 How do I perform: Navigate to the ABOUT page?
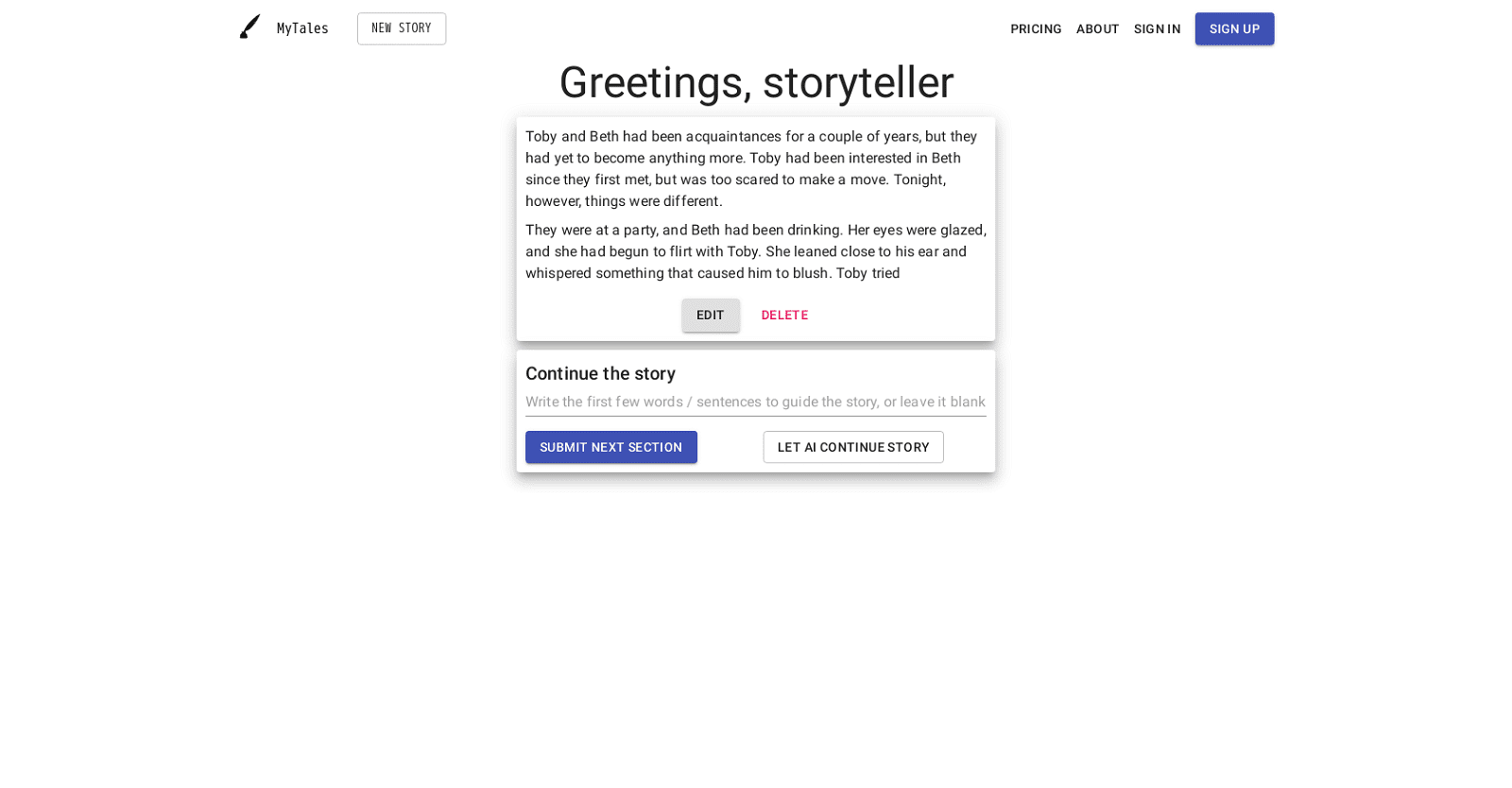point(1097,28)
